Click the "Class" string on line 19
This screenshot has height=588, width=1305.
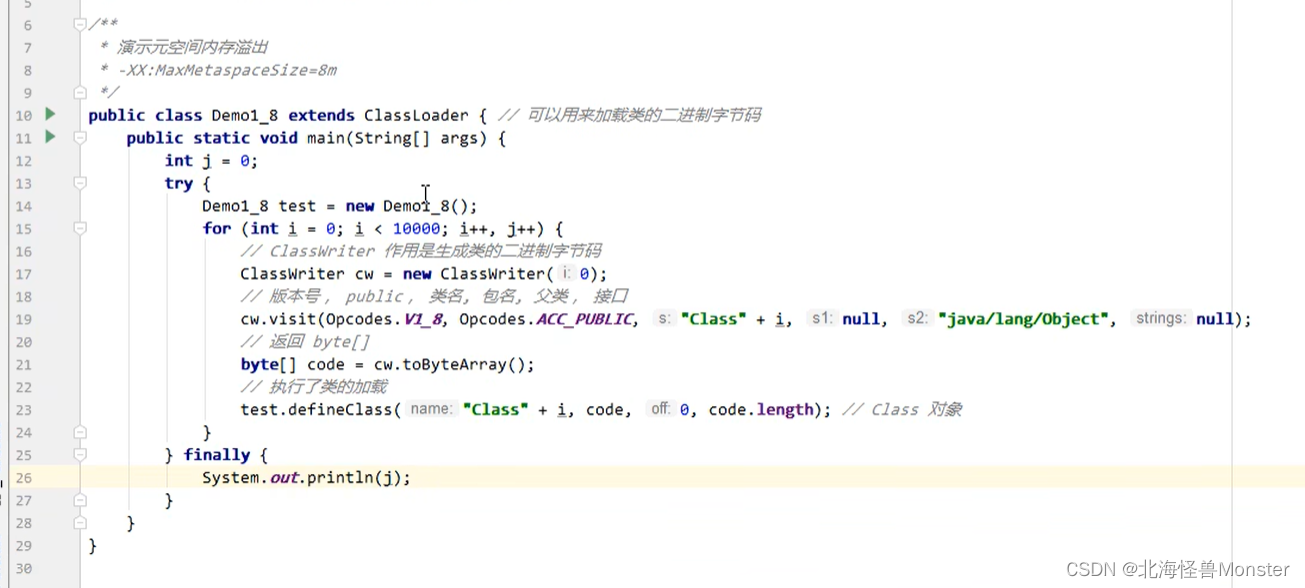pos(715,319)
